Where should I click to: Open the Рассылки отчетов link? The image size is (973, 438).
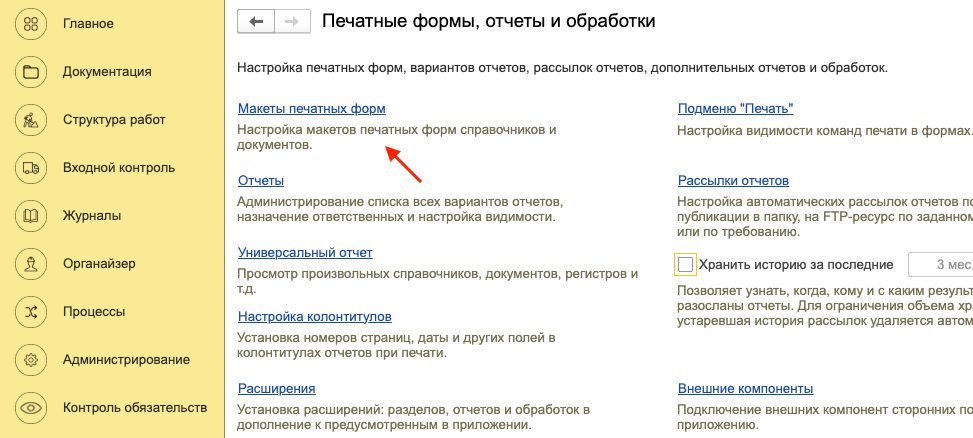pyautogui.click(x=733, y=180)
